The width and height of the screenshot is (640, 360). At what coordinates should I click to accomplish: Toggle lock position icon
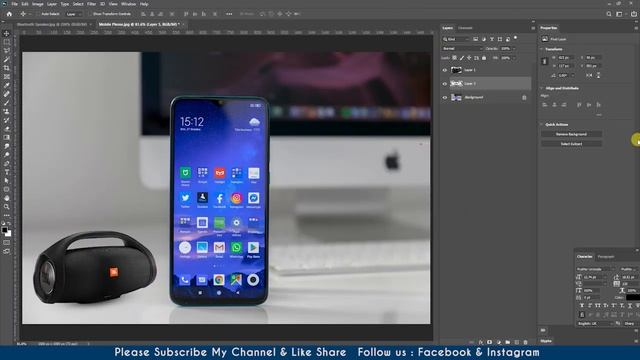469,58
